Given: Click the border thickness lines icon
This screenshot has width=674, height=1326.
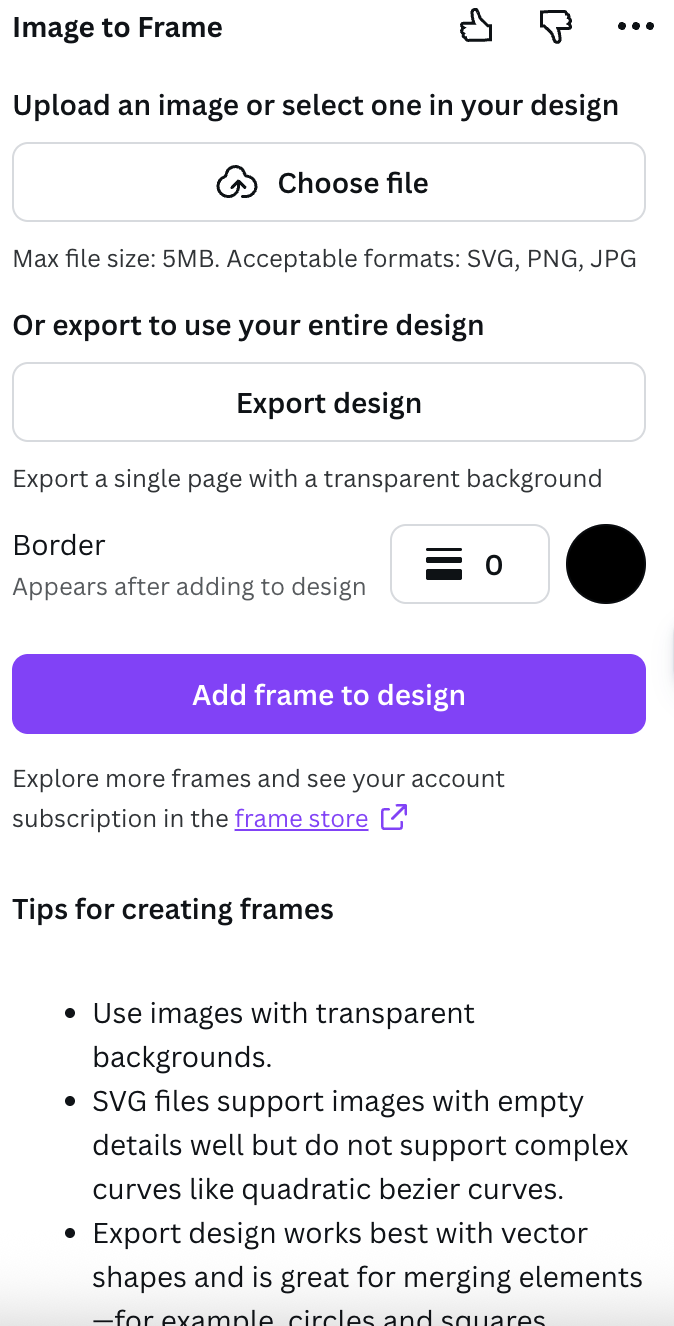Looking at the screenshot, I should tap(446, 563).
